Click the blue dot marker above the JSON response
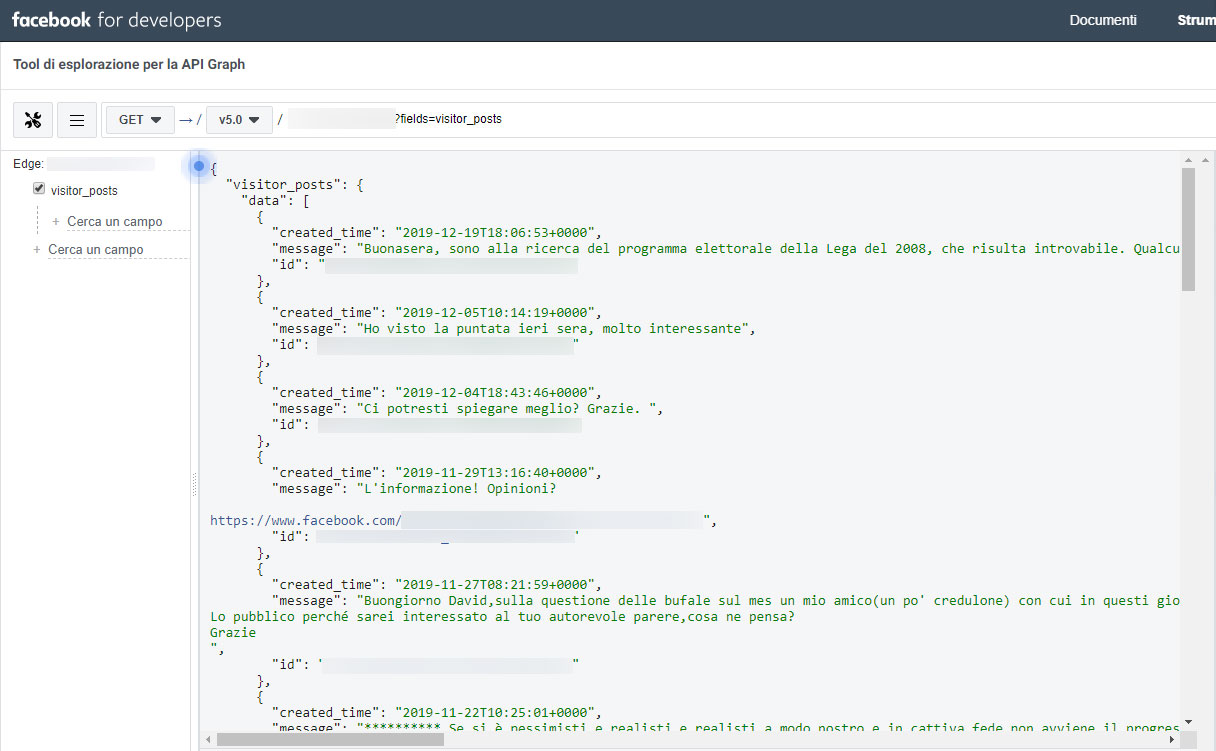 point(199,166)
